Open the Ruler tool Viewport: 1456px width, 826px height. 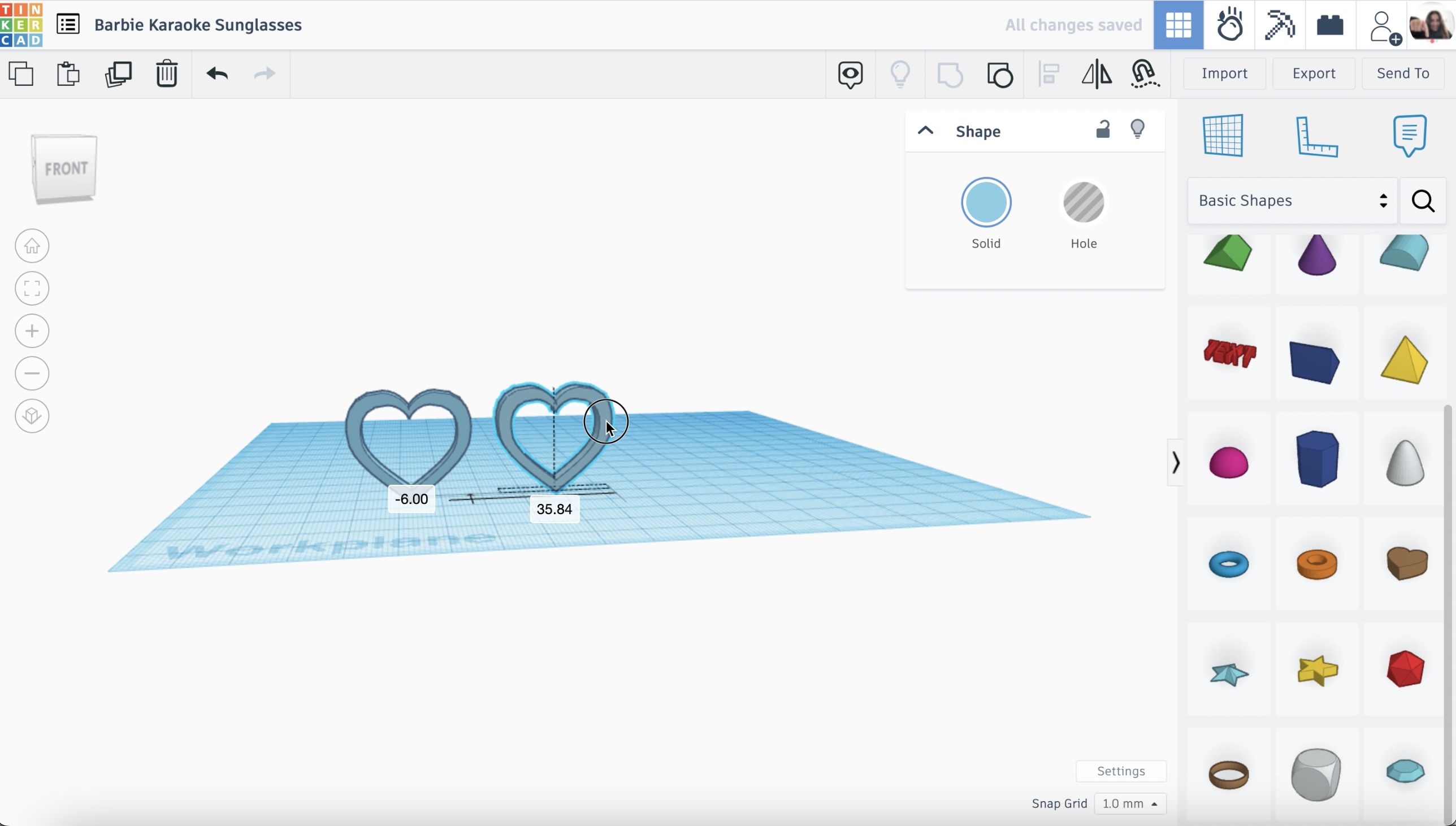coord(1316,136)
